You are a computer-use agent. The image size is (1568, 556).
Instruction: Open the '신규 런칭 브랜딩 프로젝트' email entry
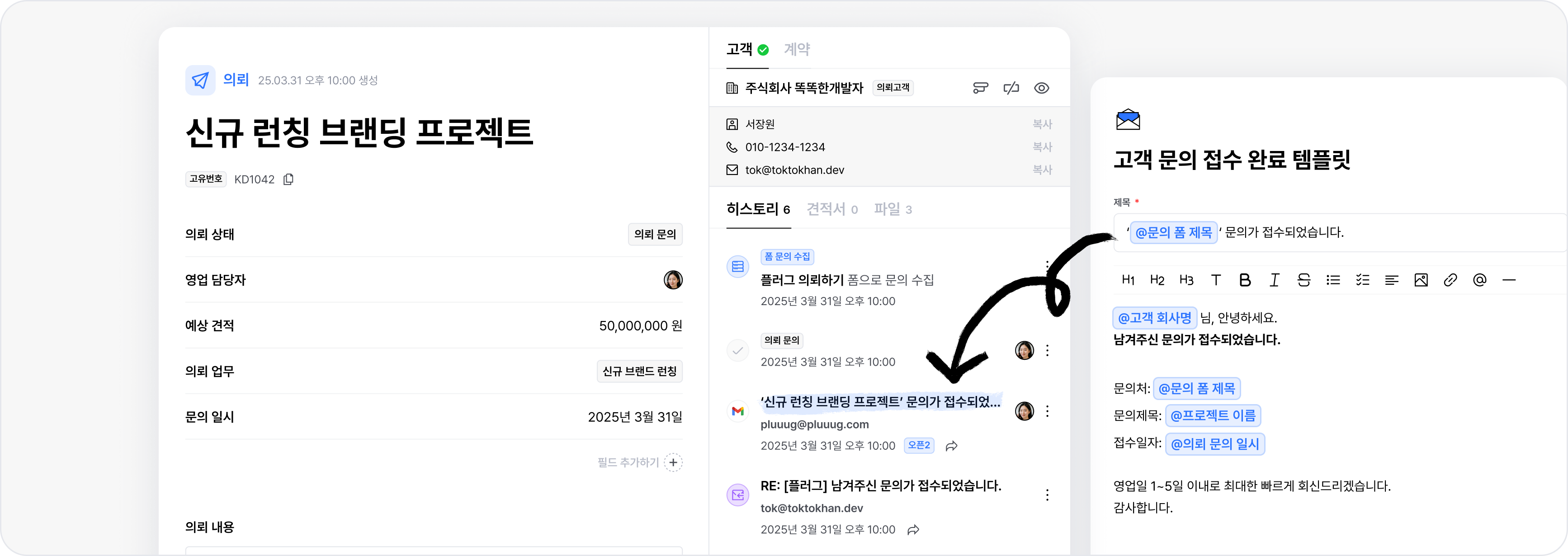pos(880,402)
